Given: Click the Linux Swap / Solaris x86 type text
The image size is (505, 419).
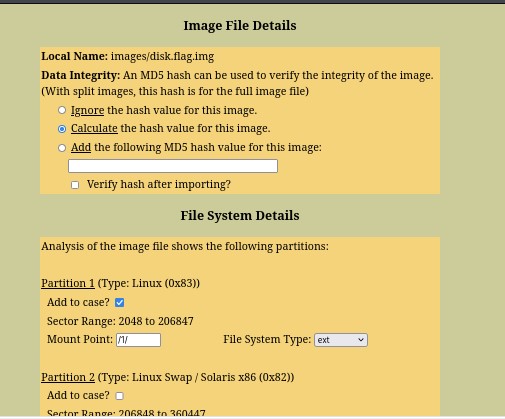Looking at the screenshot, I should [196, 377].
